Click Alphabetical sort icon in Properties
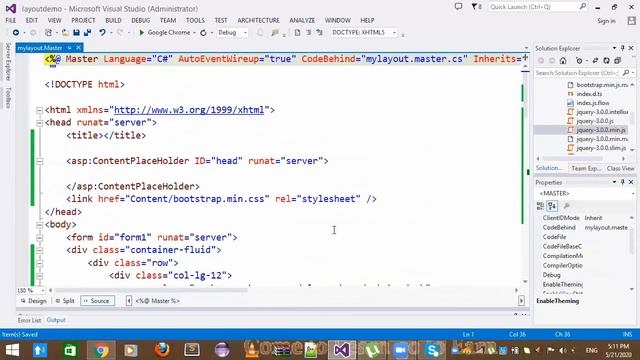Image resolution: width=640 pixels, height=360 pixels. 552,206
